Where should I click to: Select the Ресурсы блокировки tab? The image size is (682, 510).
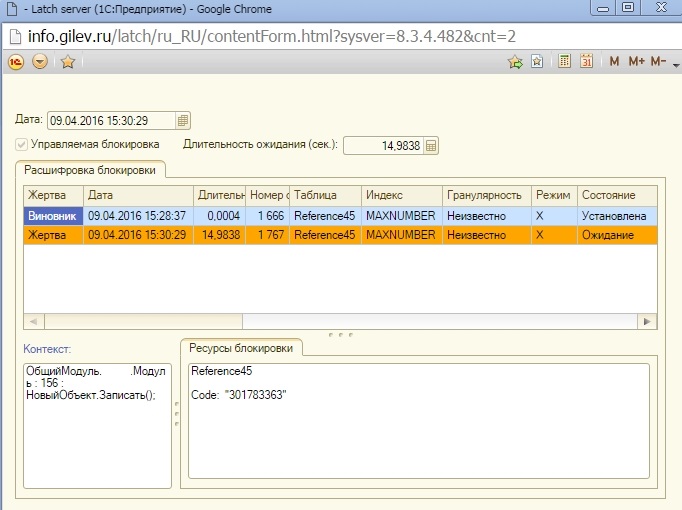243,347
